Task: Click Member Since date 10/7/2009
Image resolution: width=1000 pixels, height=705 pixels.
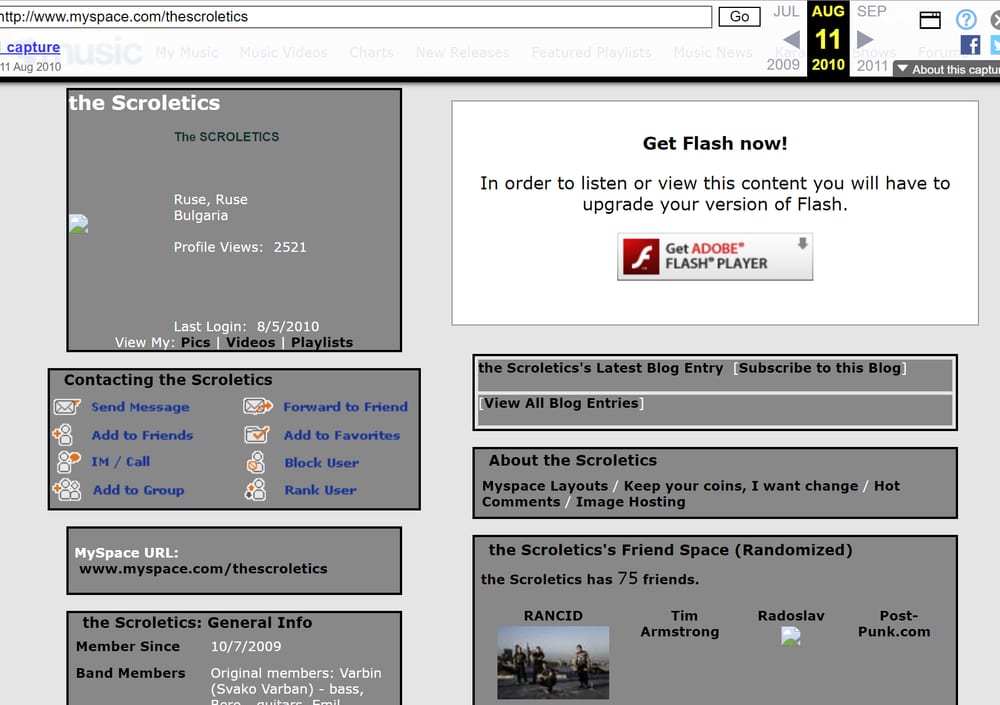Action: click(246, 646)
